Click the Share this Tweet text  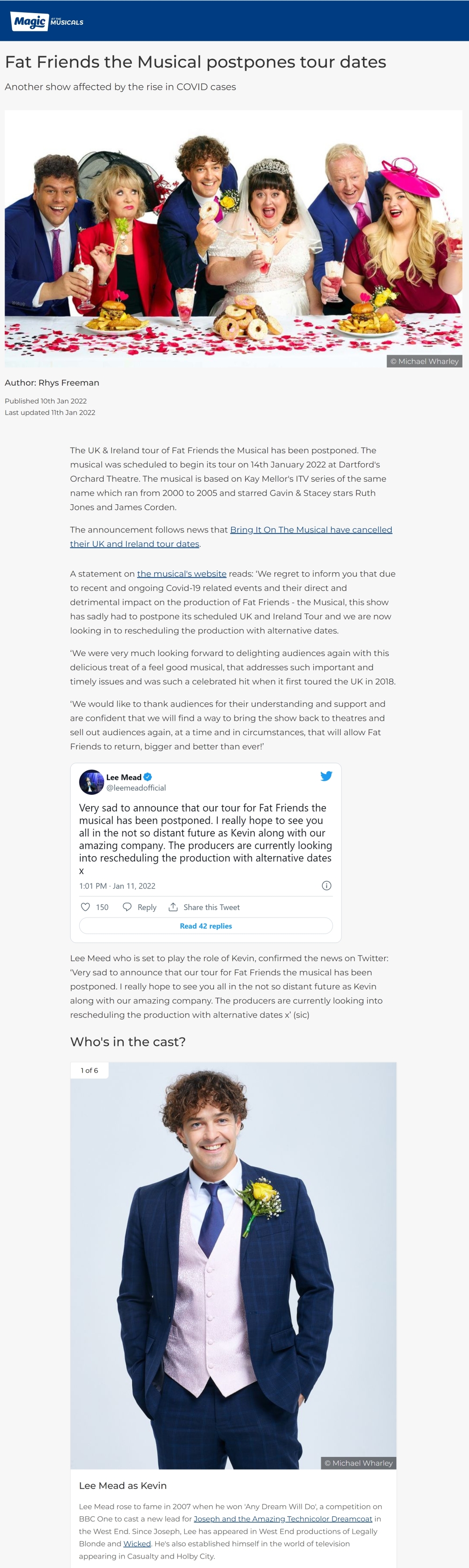(212, 907)
